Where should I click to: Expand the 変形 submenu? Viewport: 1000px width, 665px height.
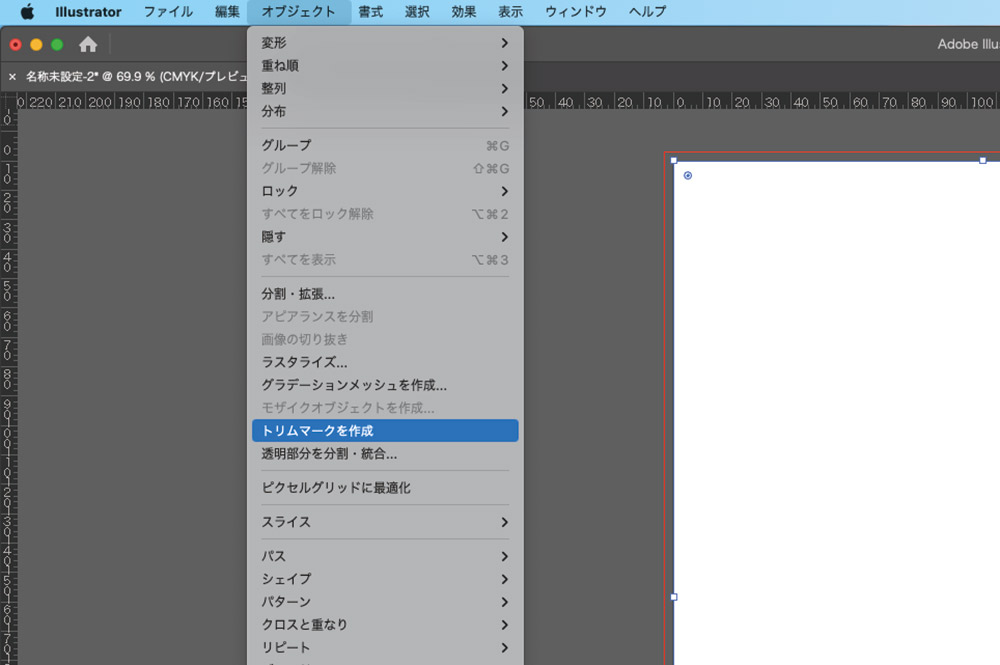385,43
